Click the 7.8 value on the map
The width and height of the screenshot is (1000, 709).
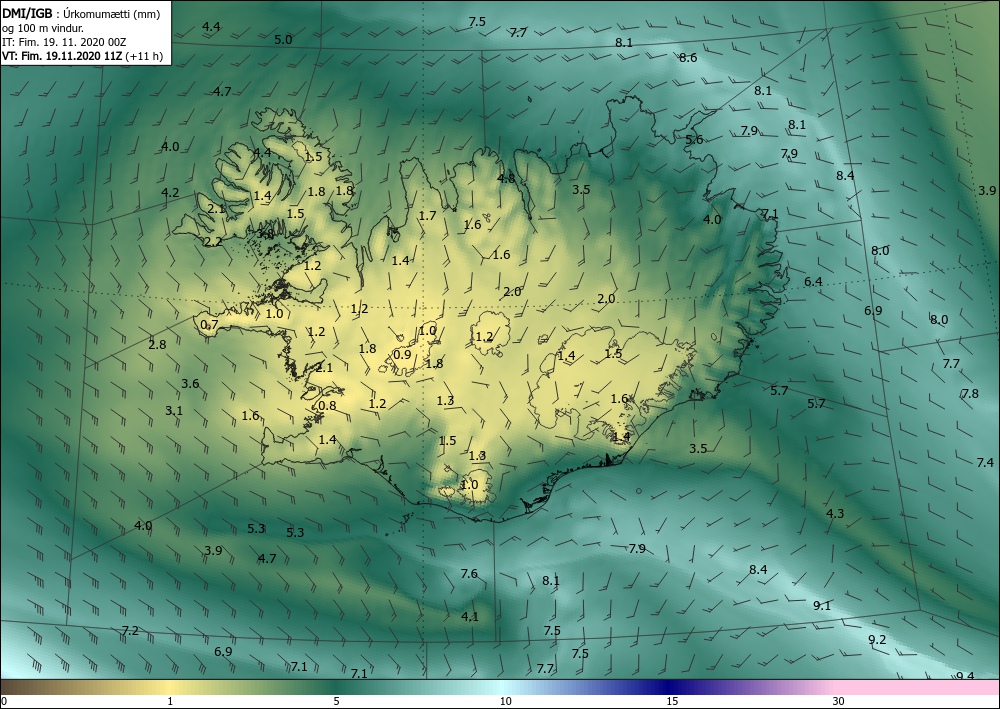970,394
